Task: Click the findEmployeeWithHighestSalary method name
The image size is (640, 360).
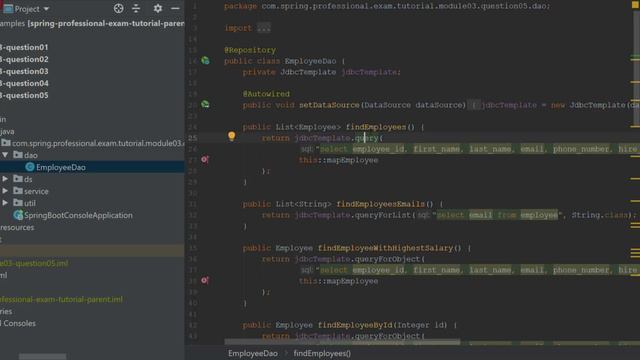Action: pos(385,248)
